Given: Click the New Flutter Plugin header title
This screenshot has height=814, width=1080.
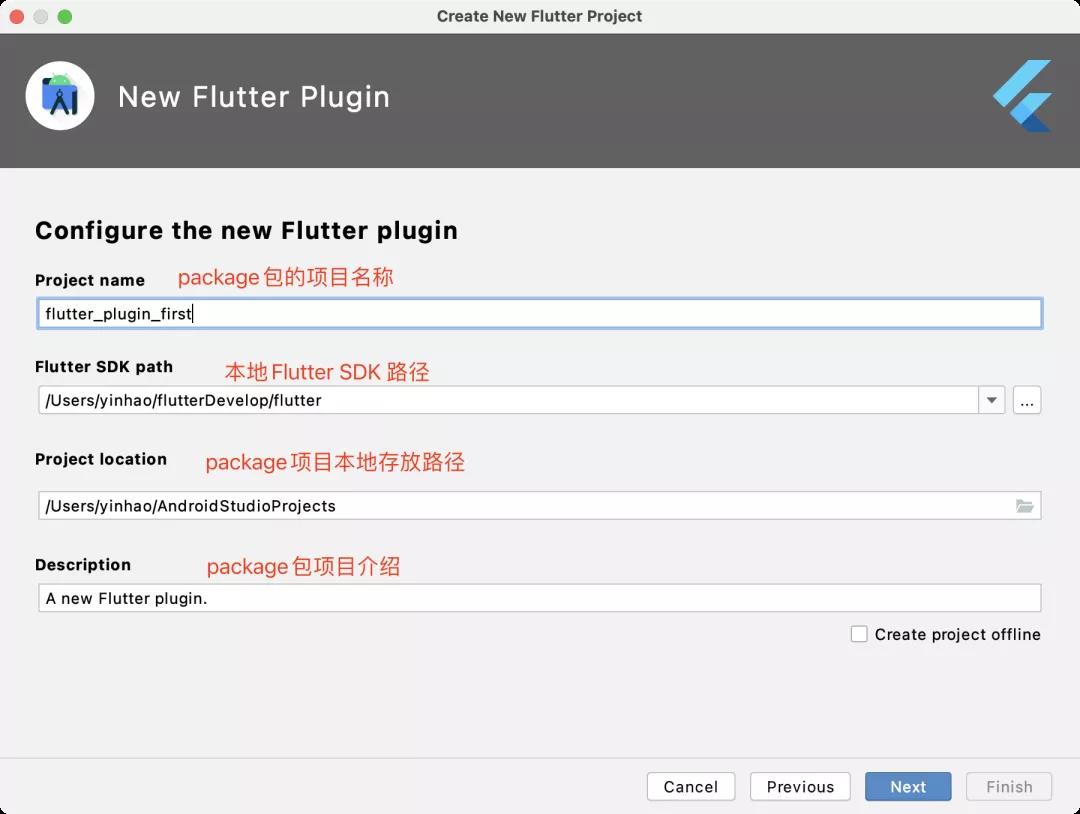Looking at the screenshot, I should (254, 97).
